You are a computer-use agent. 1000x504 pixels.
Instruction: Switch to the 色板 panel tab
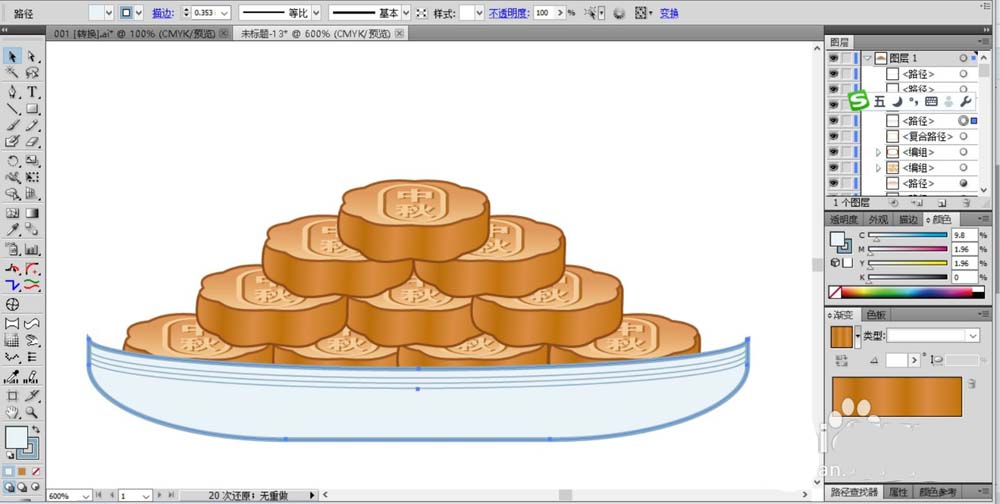point(876,315)
